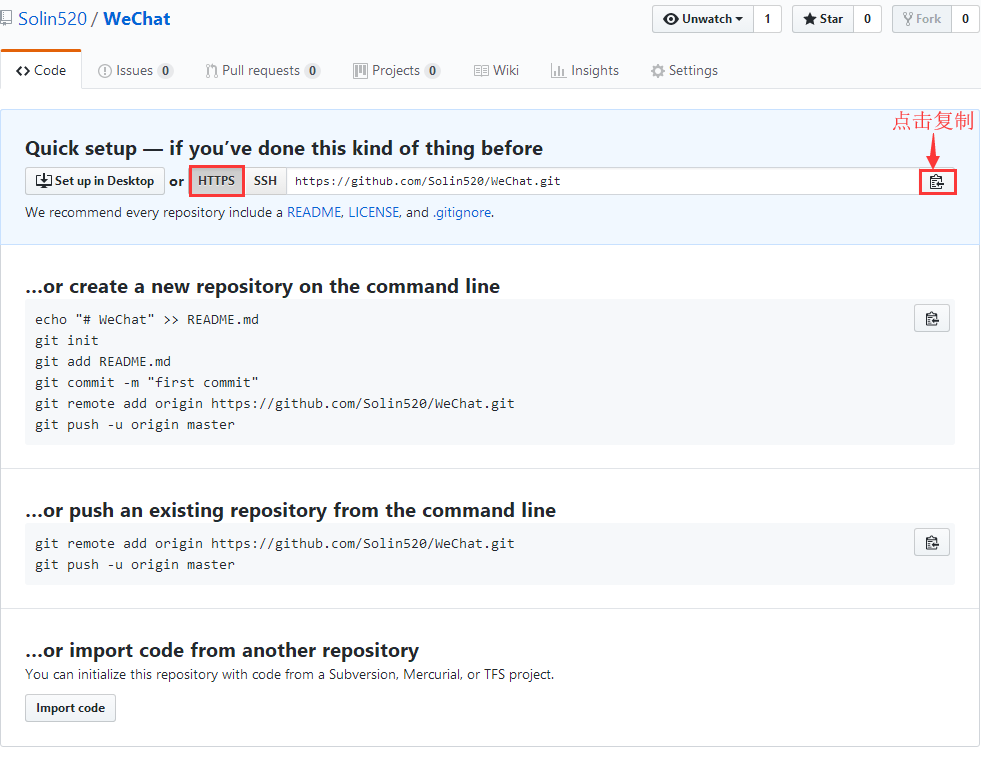
Task: Click the Subversion, Mercurial, or TFS description
Action: point(290,674)
